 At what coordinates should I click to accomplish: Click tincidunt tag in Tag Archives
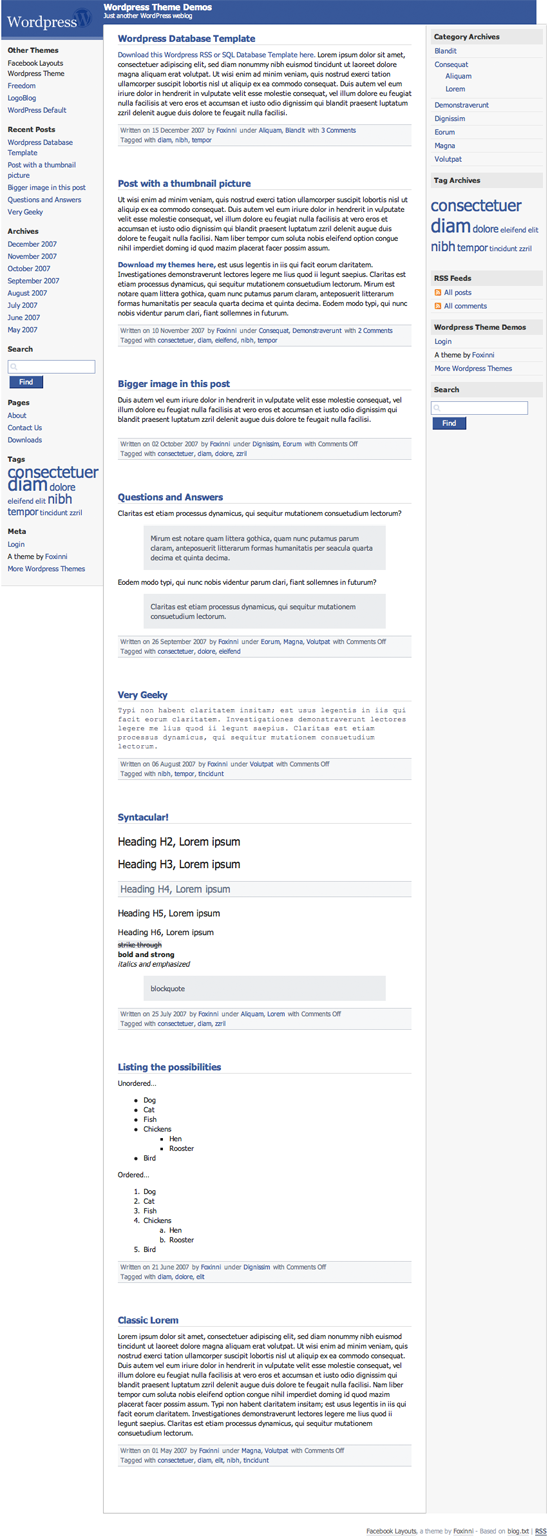coord(503,249)
